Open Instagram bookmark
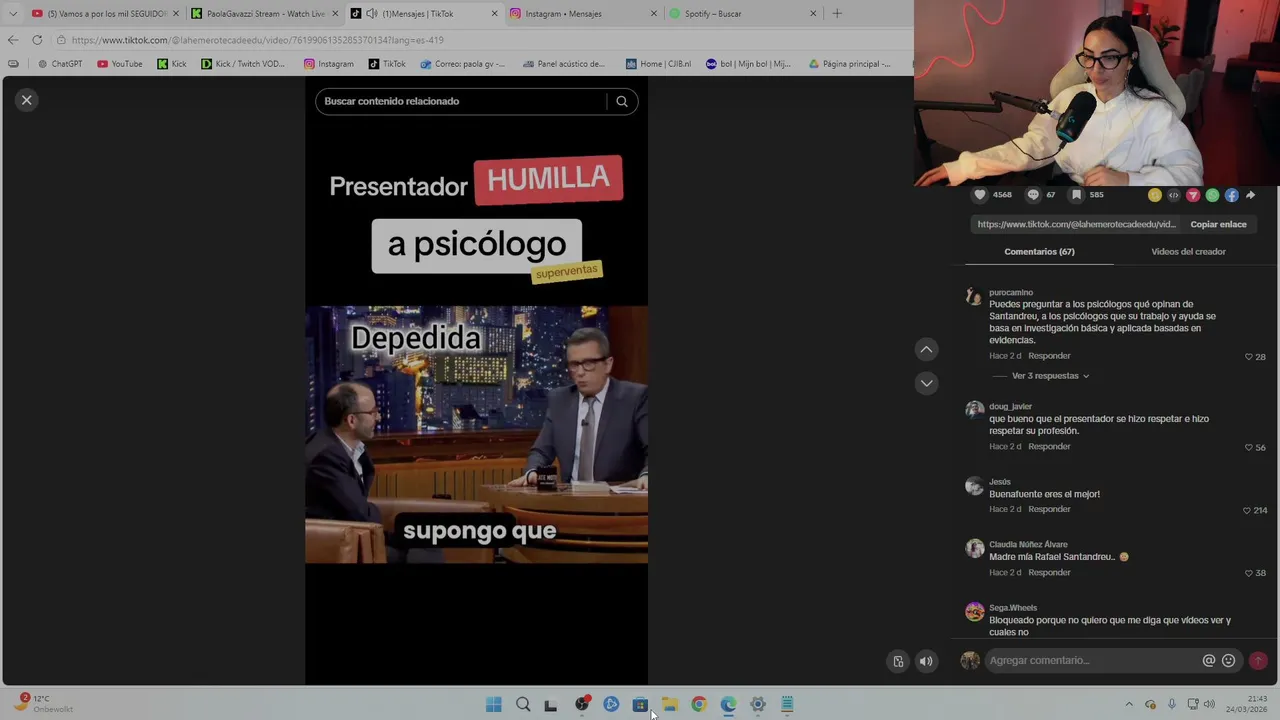Viewport: 1280px width, 720px height. click(329, 64)
